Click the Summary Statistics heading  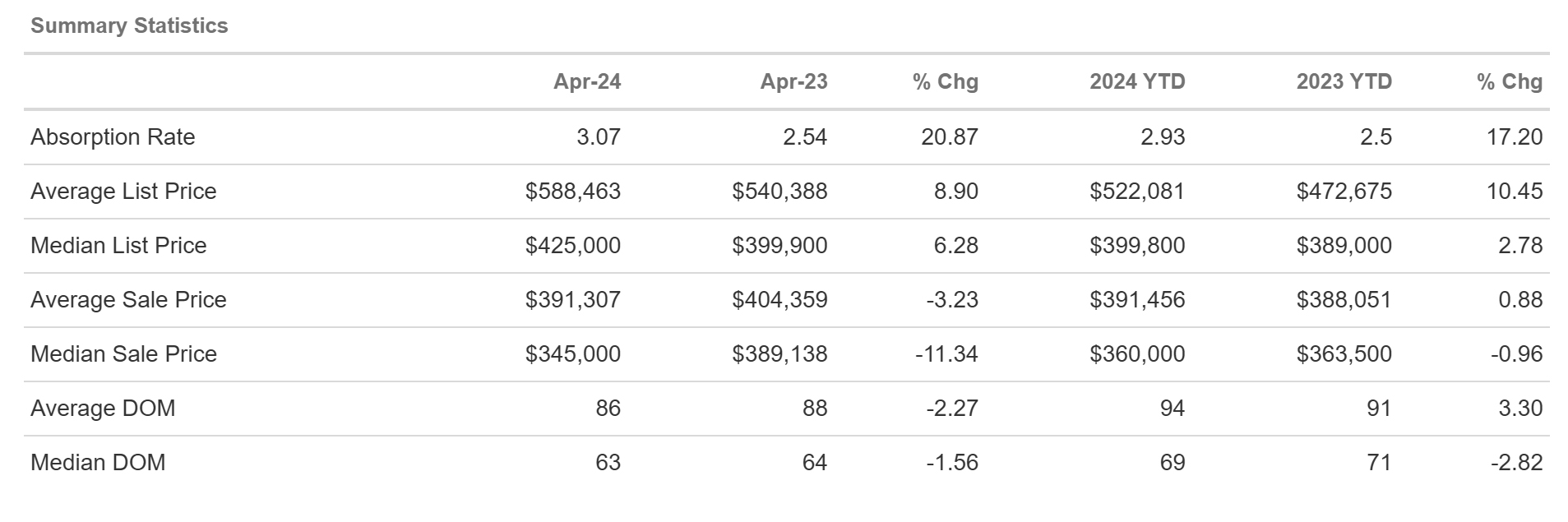point(129,25)
